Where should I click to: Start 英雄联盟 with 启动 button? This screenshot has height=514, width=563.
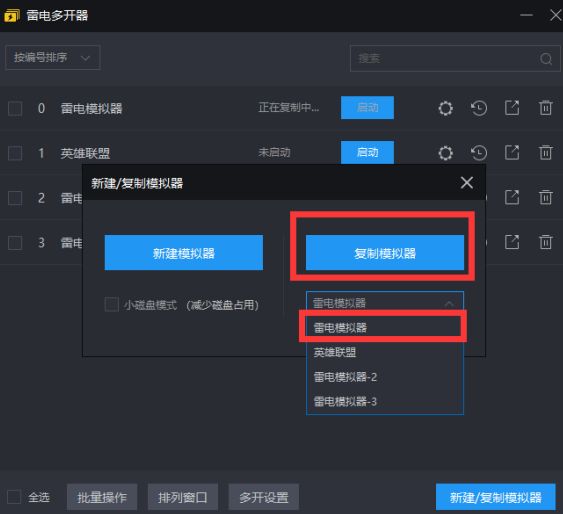pyautogui.click(x=367, y=152)
